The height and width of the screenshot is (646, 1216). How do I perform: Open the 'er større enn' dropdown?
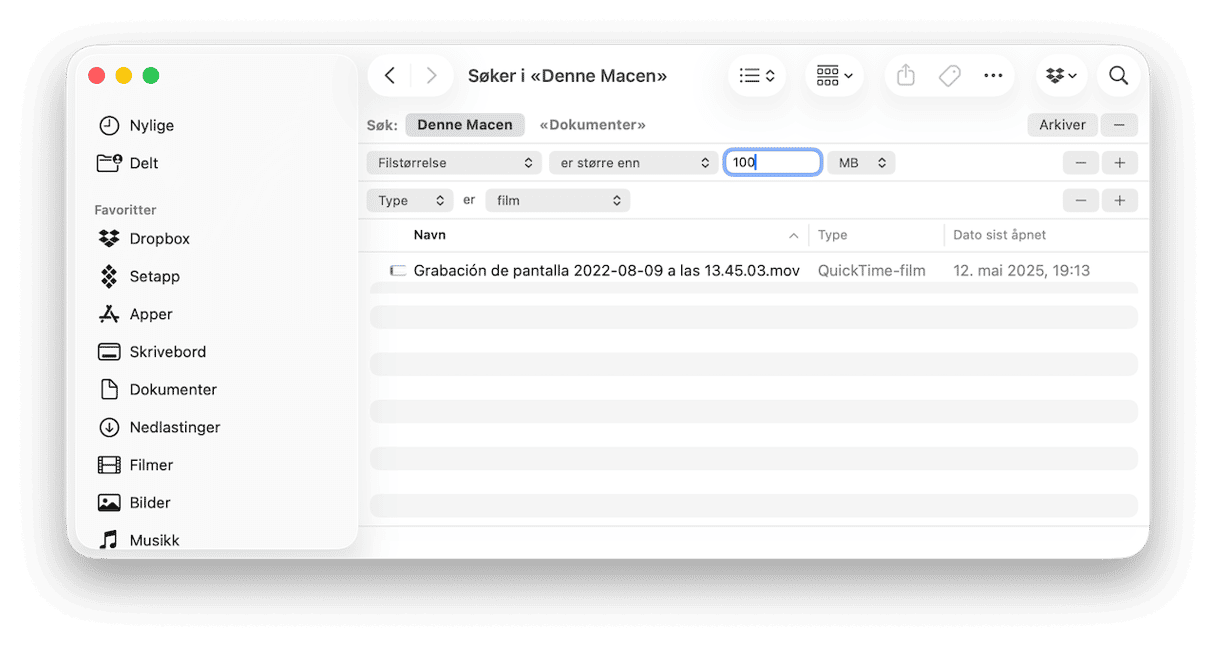click(x=632, y=162)
